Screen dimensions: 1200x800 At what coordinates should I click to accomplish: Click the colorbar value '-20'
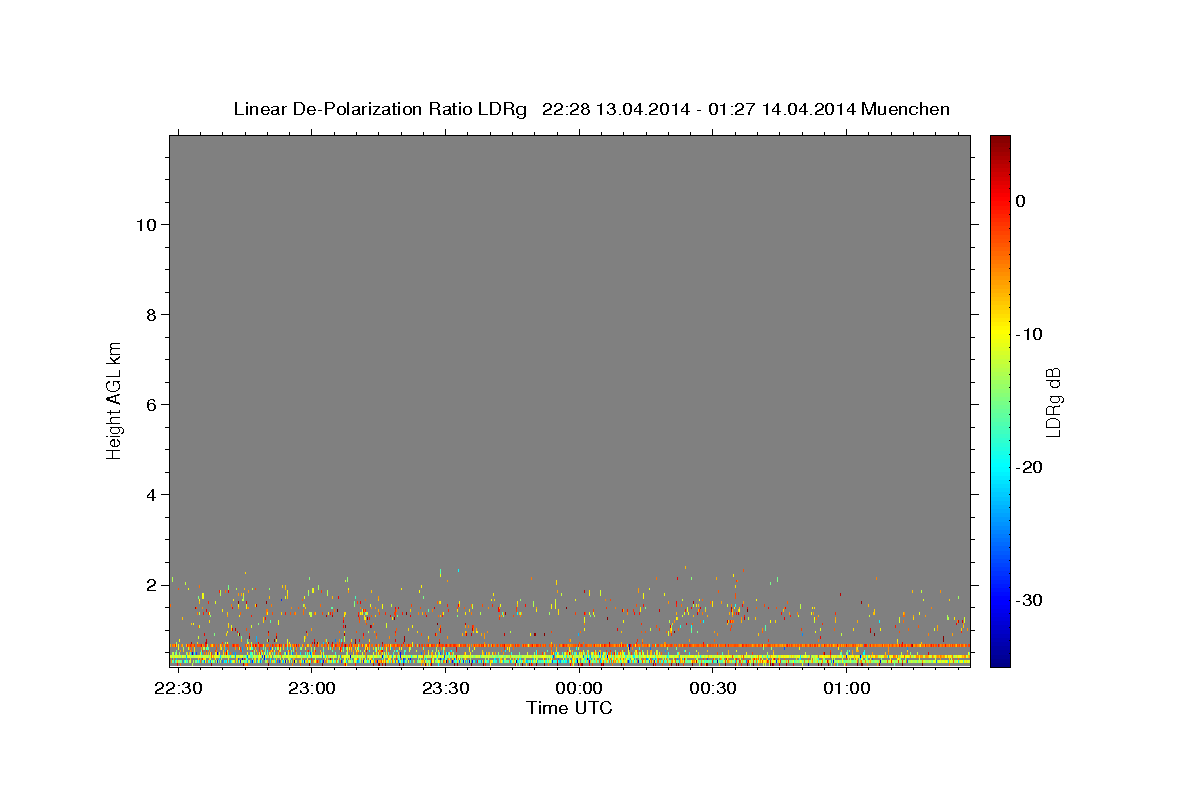(x=1029, y=467)
